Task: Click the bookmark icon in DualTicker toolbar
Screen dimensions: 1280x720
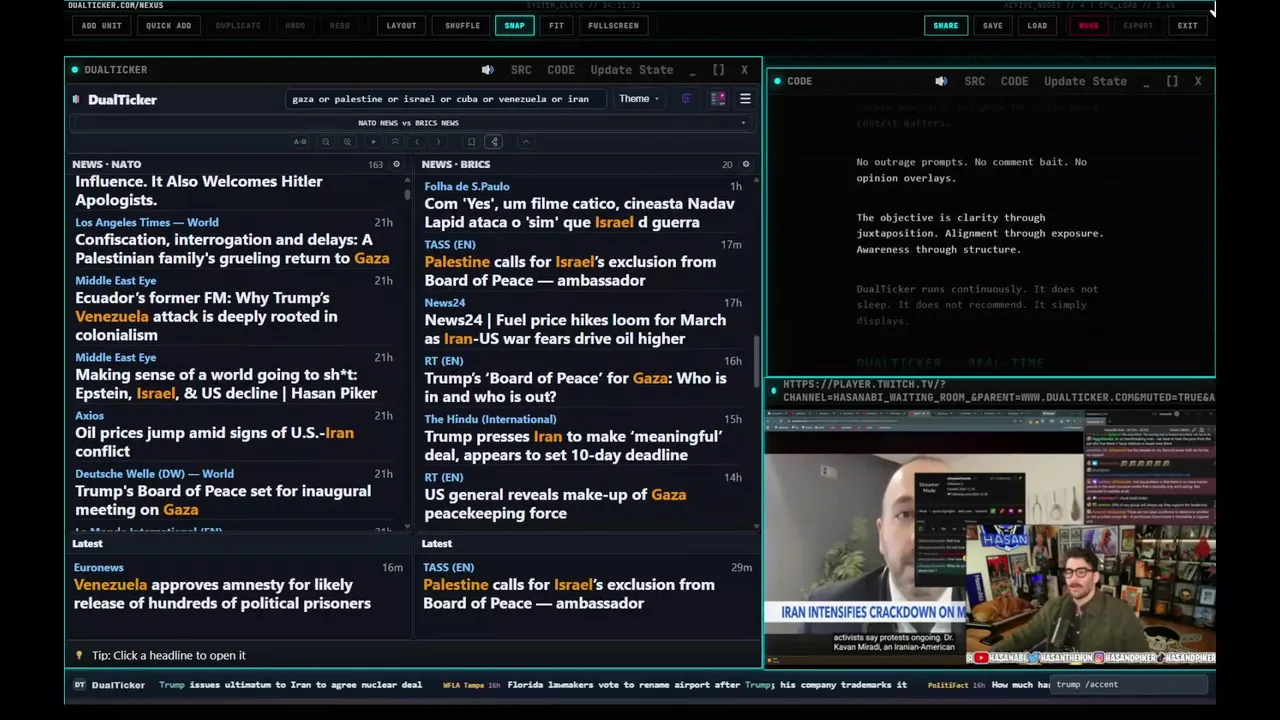Action: pos(472,142)
